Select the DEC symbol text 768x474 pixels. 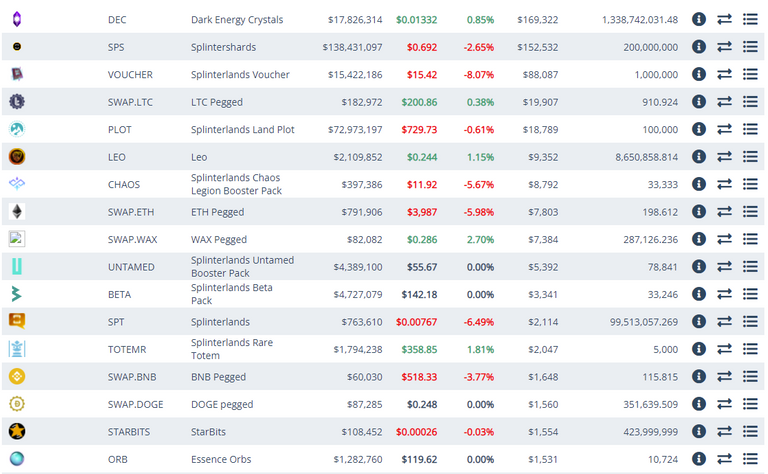tap(117, 20)
